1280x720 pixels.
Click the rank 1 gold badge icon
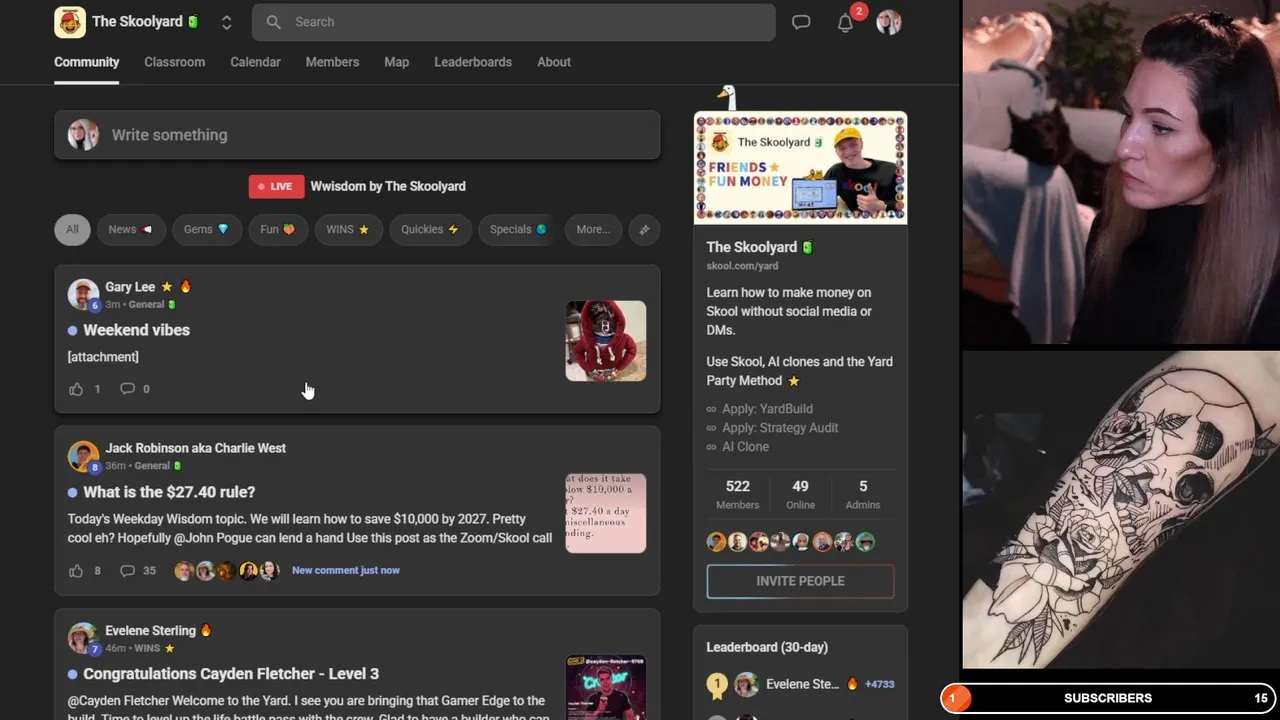point(717,685)
